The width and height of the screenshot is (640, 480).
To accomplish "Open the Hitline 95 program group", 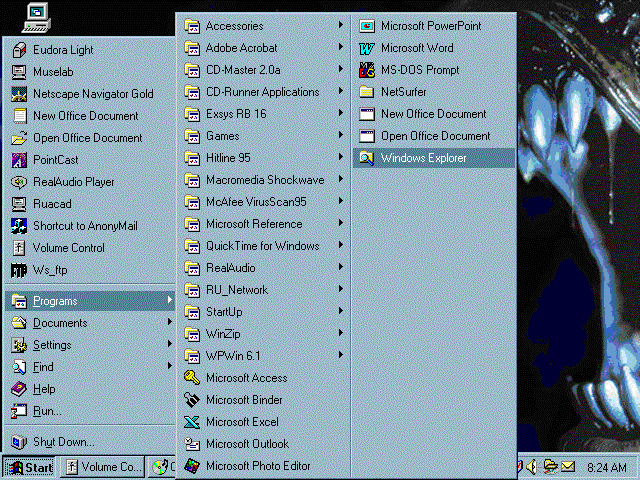I will coord(264,158).
